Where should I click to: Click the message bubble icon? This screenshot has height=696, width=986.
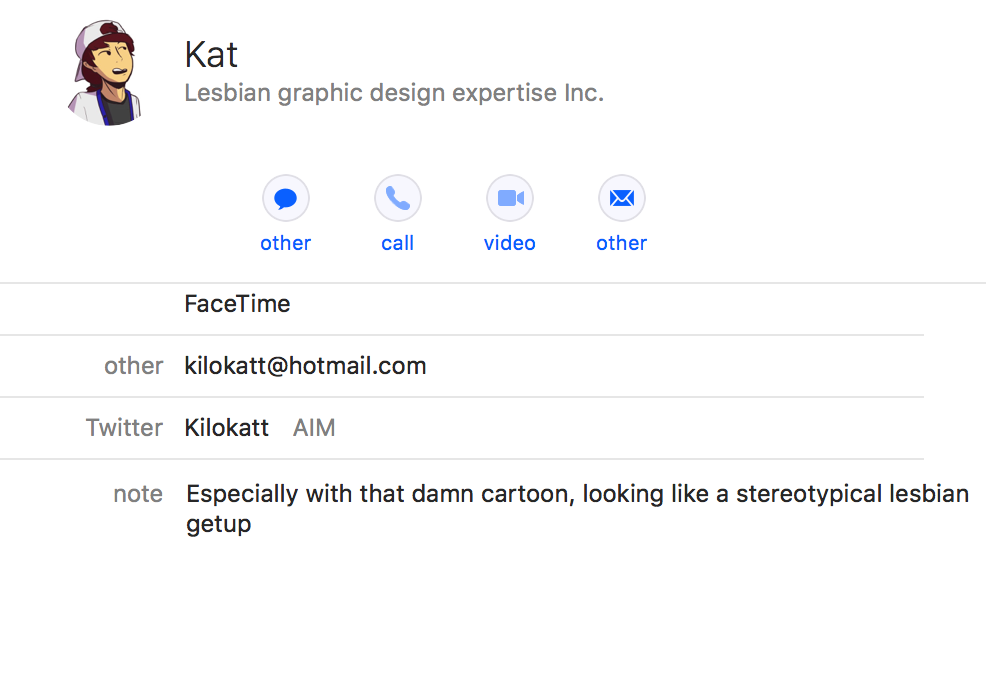[285, 198]
